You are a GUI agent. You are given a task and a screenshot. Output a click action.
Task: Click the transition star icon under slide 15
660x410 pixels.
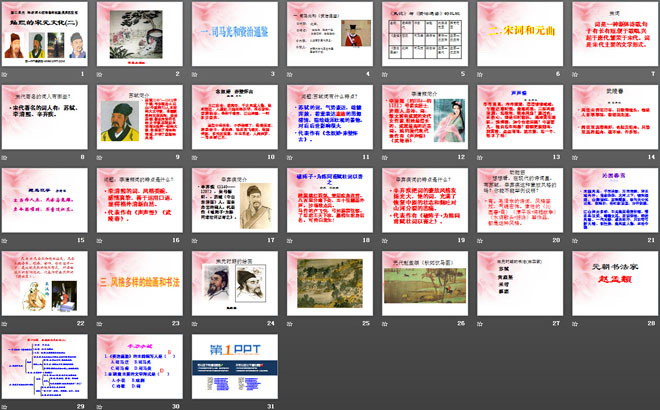tap(5, 241)
